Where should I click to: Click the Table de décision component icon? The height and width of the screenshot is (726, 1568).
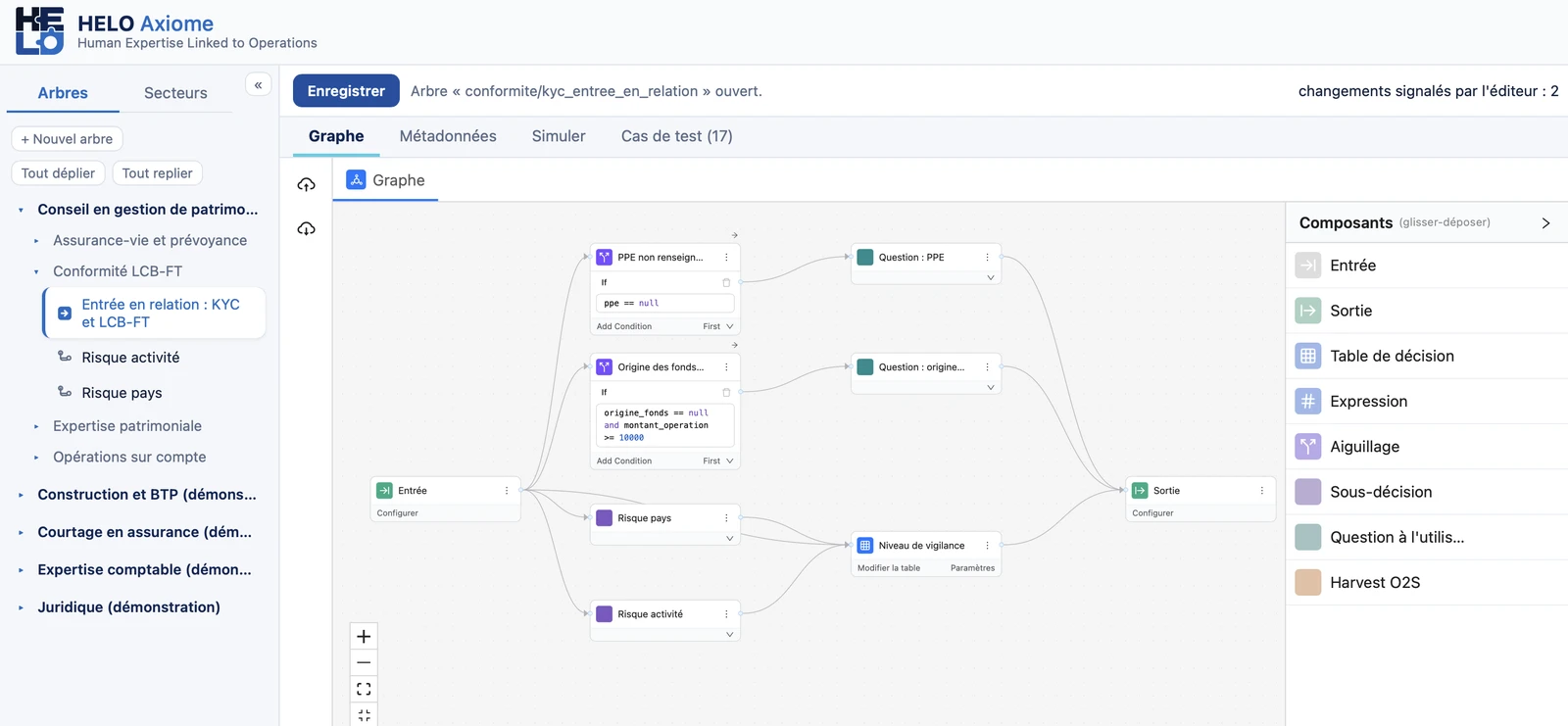point(1307,356)
